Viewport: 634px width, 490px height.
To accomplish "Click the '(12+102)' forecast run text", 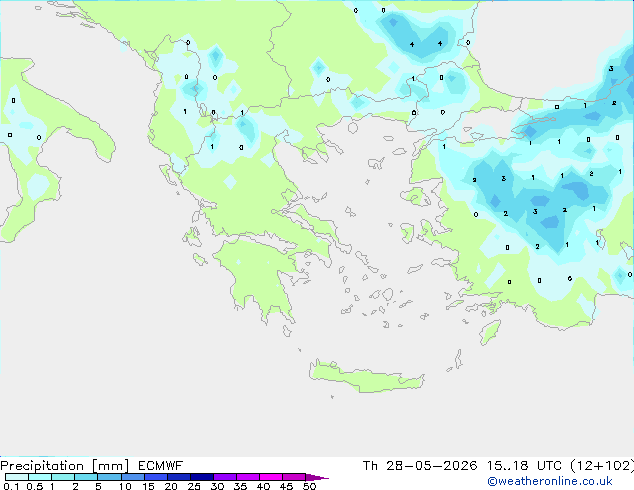I will point(602,466).
